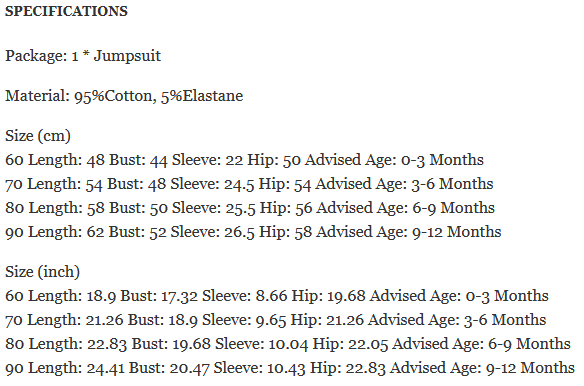Click the size 80 row with Length: 58
The image size is (584, 386).
(250, 208)
